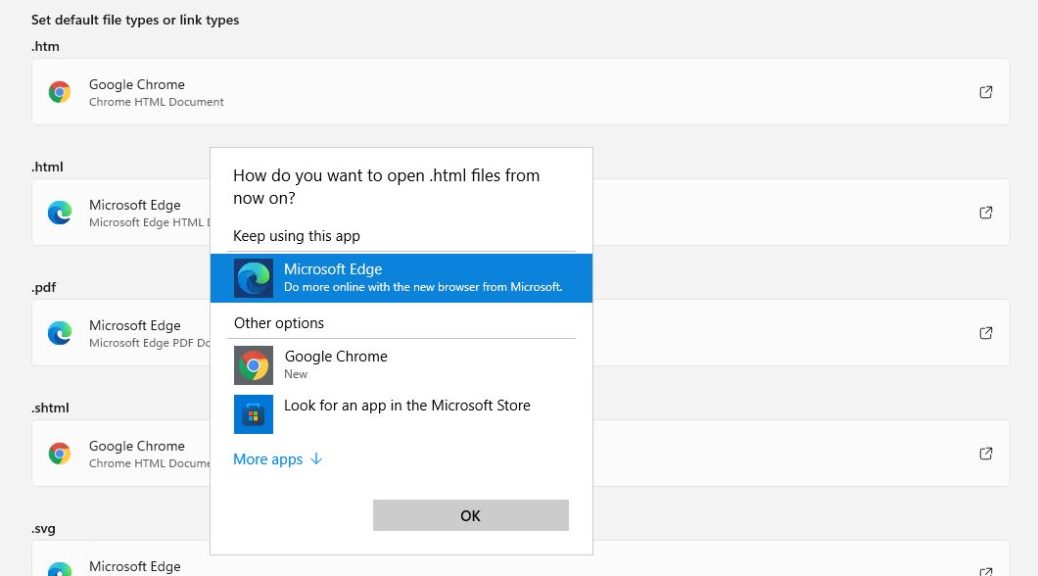Image resolution: width=1038 pixels, height=576 pixels.
Task: Click the Chrome icon in the .shtml row
Action: coord(59,454)
